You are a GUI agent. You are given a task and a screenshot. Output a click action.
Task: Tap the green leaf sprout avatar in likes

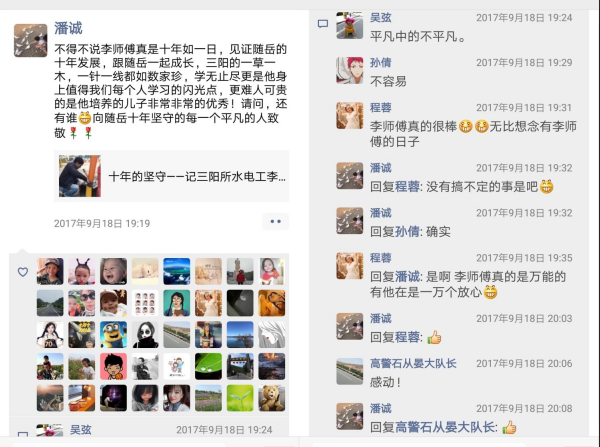click(x=240, y=398)
